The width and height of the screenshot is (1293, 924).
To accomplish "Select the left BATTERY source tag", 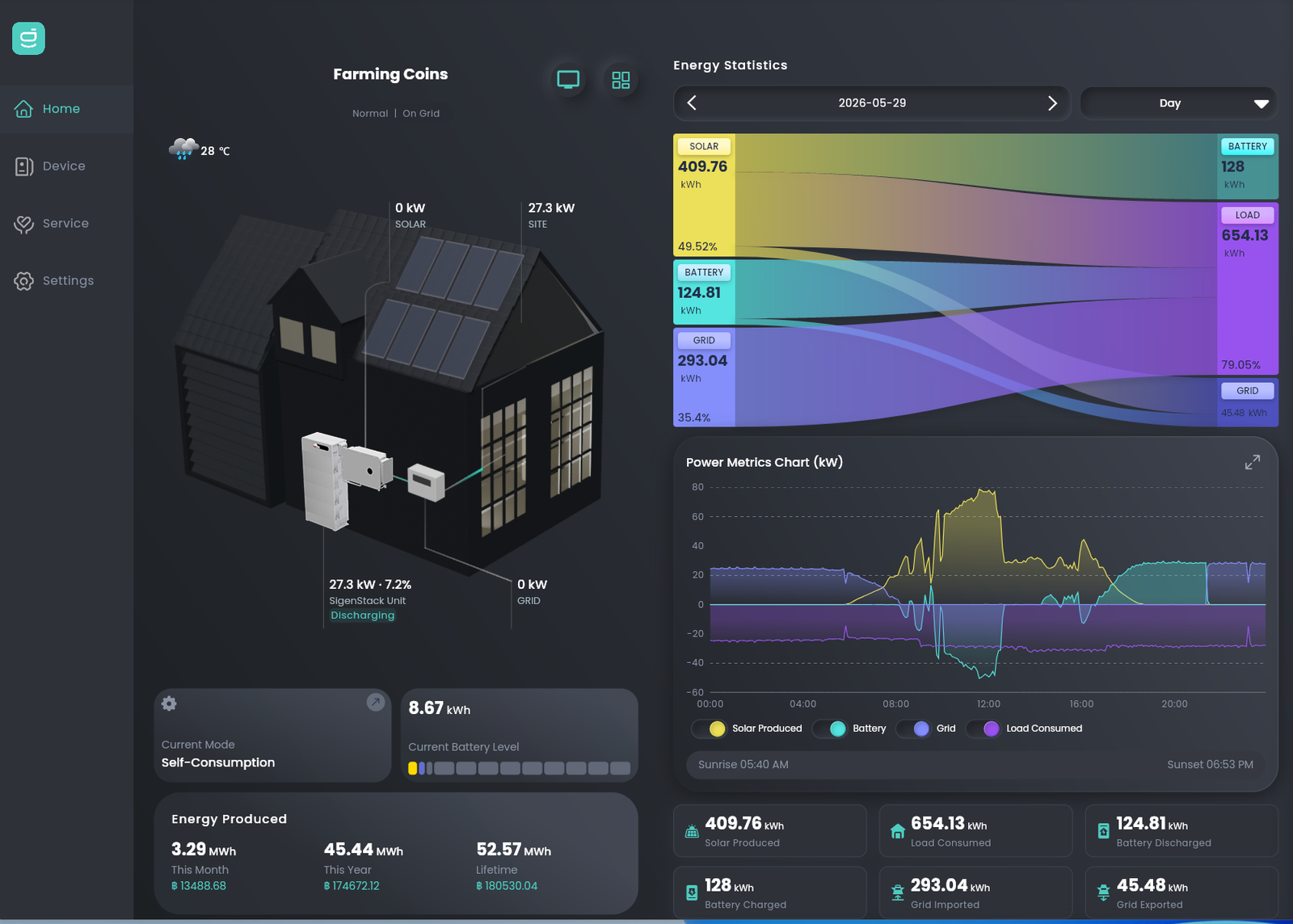I will tap(704, 272).
